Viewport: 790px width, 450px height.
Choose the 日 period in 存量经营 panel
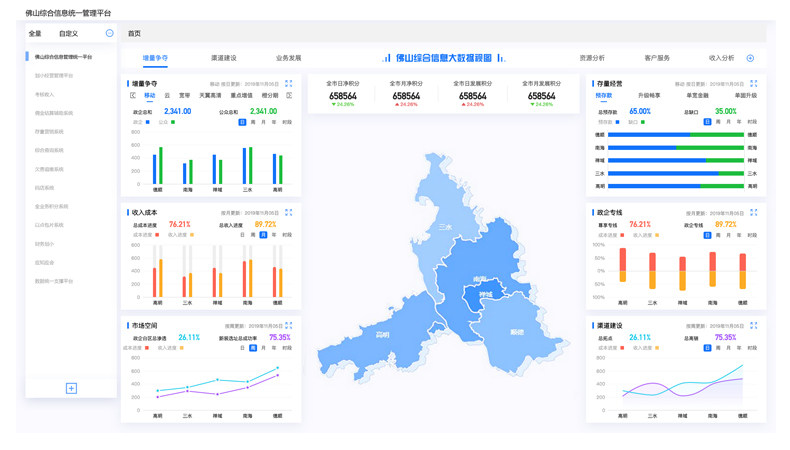tap(707, 122)
